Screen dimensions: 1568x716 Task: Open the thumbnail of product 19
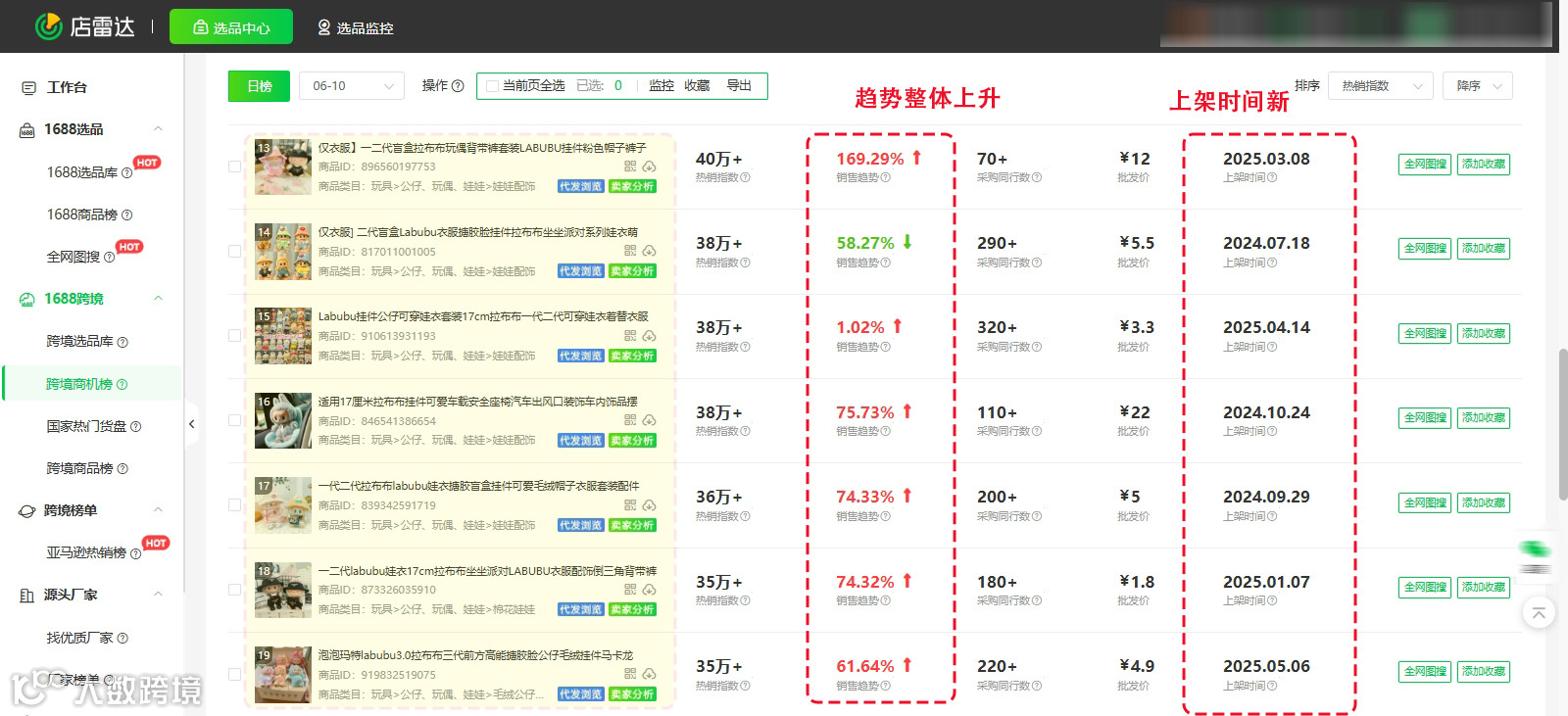click(283, 675)
